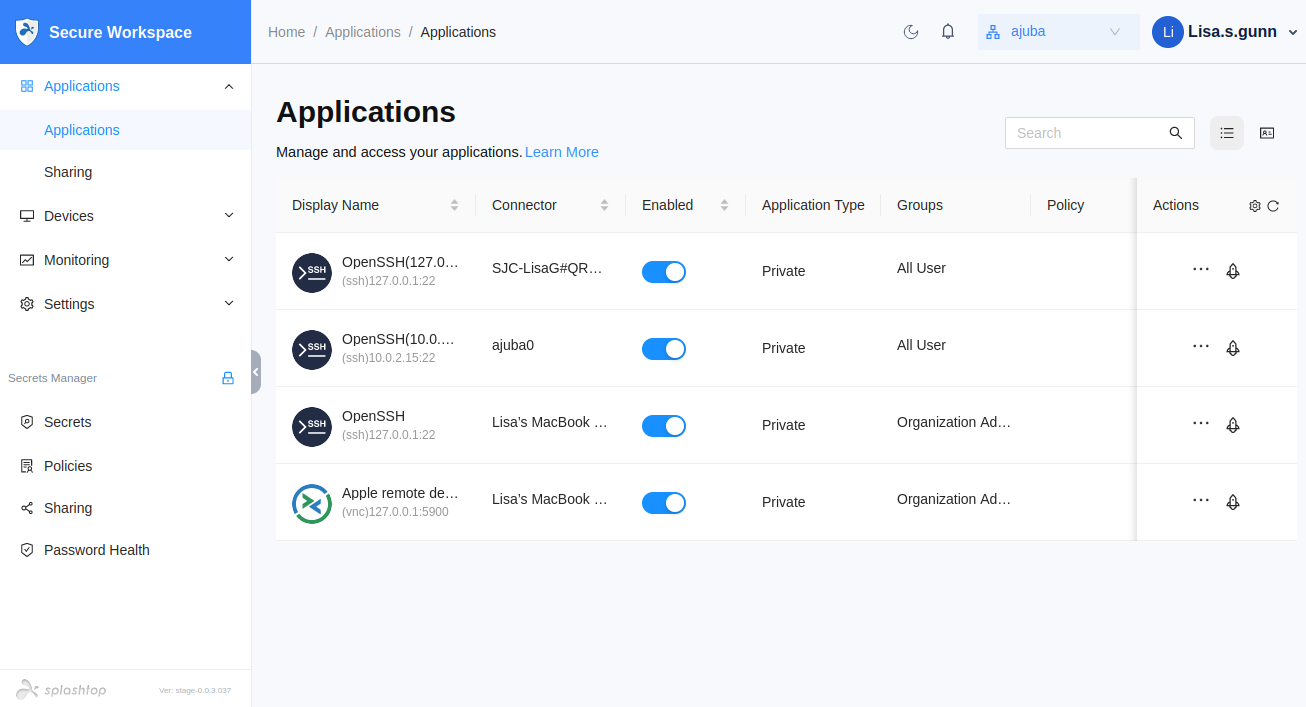Collapse the Applications sidebar section
Screen dimensions: 1306x707
pos(229,86)
